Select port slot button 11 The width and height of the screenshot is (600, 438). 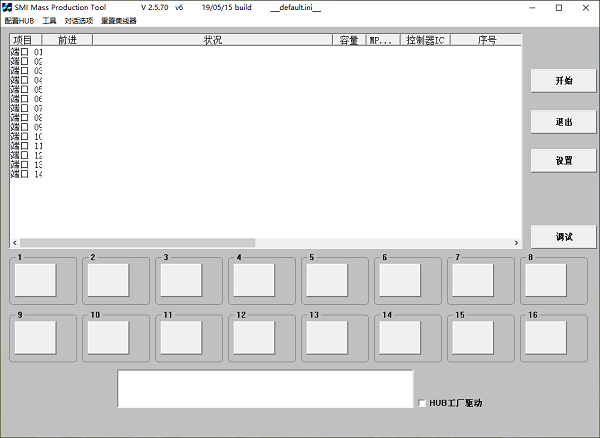tap(181, 337)
